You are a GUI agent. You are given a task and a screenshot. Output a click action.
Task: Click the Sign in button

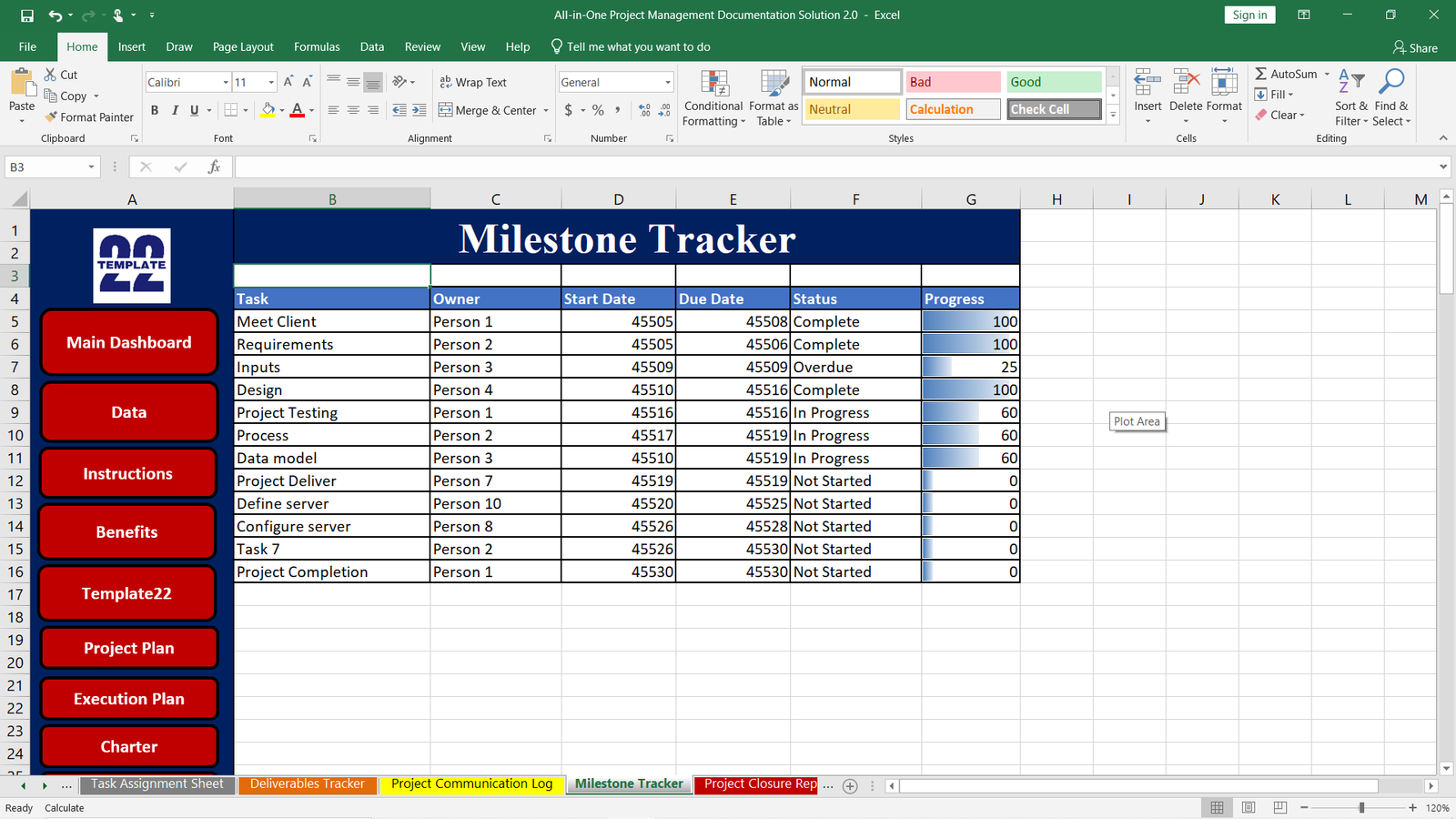point(1249,15)
